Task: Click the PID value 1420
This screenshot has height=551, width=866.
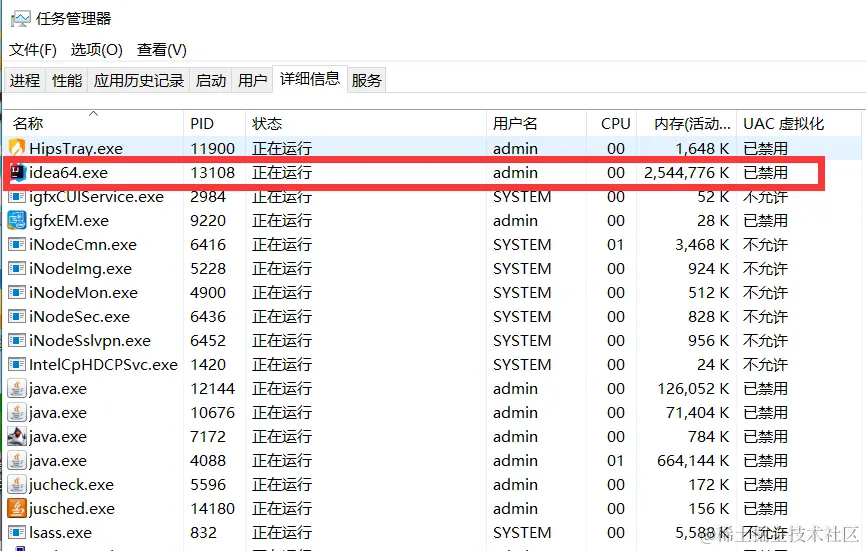Action: point(208,365)
